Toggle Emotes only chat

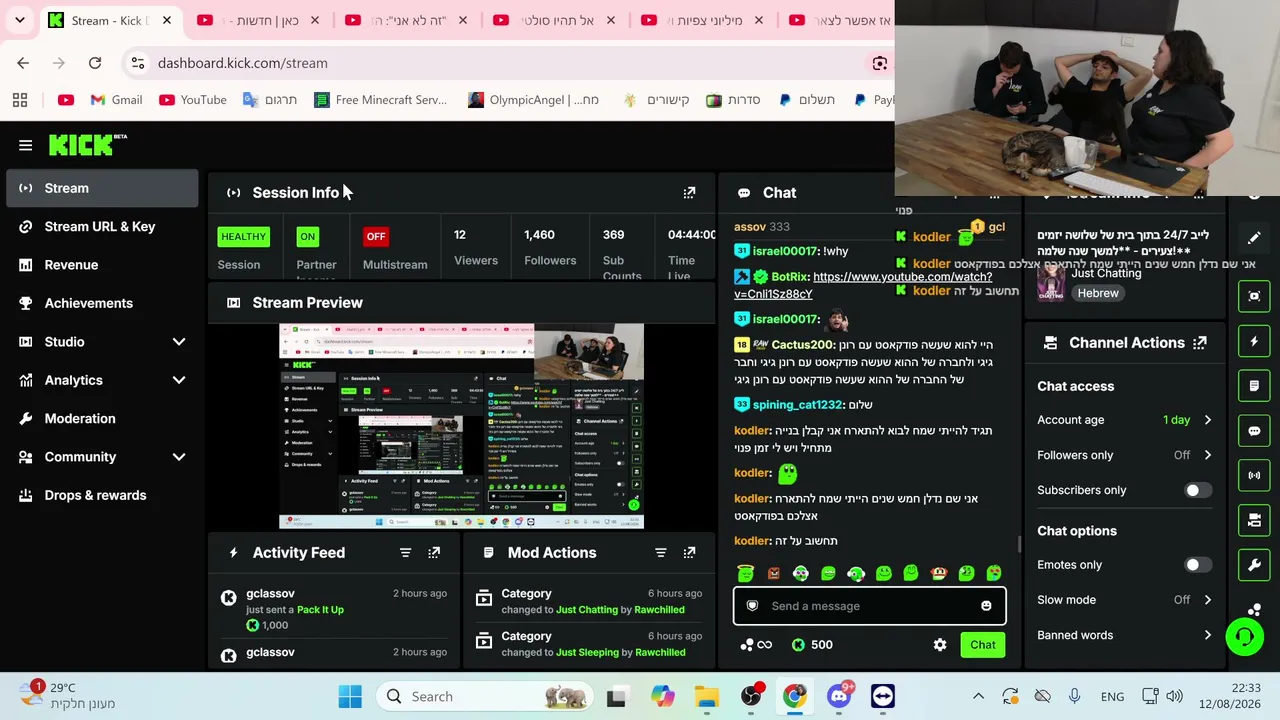click(x=1198, y=565)
